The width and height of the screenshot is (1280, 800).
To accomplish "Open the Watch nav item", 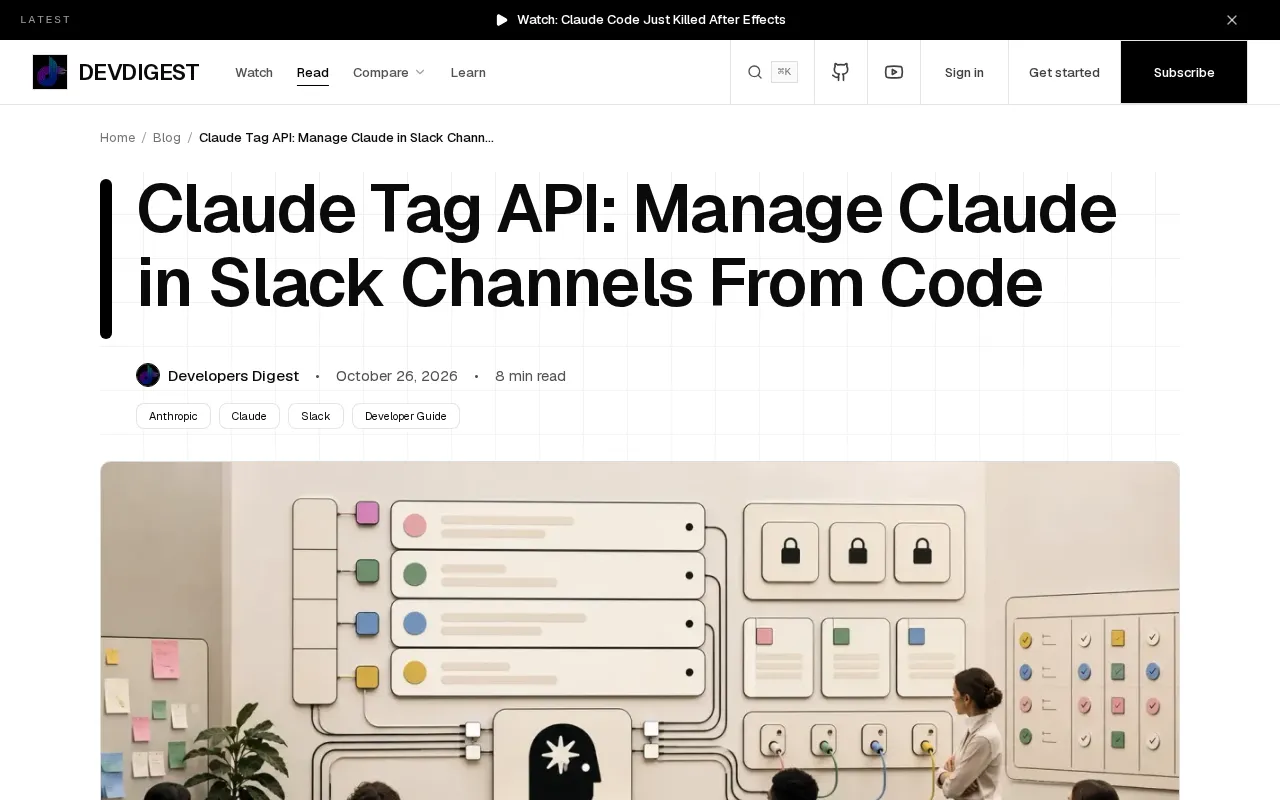I will [254, 72].
